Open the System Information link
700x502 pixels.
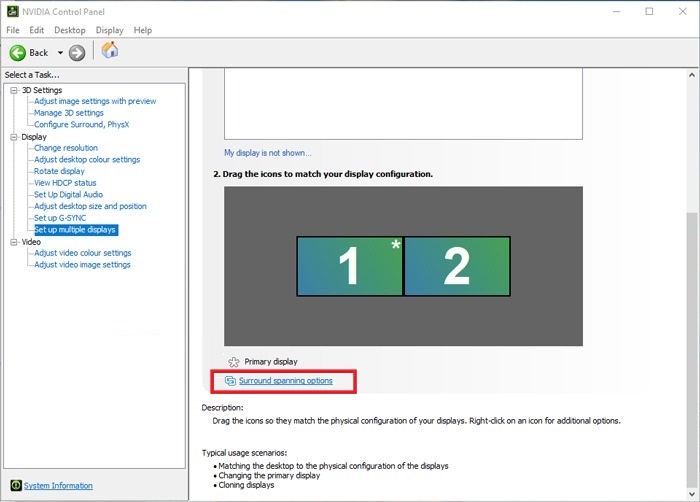tap(58, 485)
